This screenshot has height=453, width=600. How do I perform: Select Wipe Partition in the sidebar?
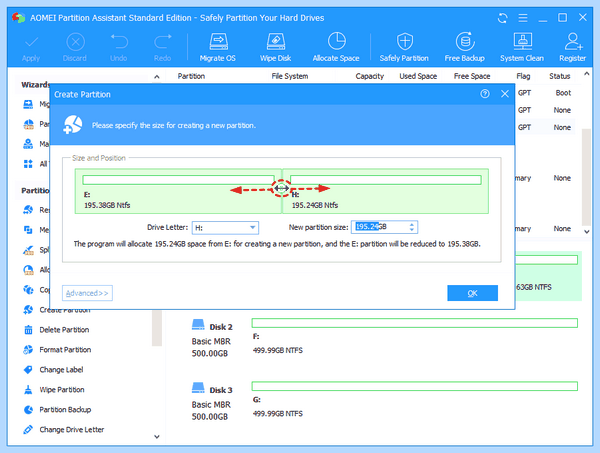pyautogui.click(x=62, y=389)
